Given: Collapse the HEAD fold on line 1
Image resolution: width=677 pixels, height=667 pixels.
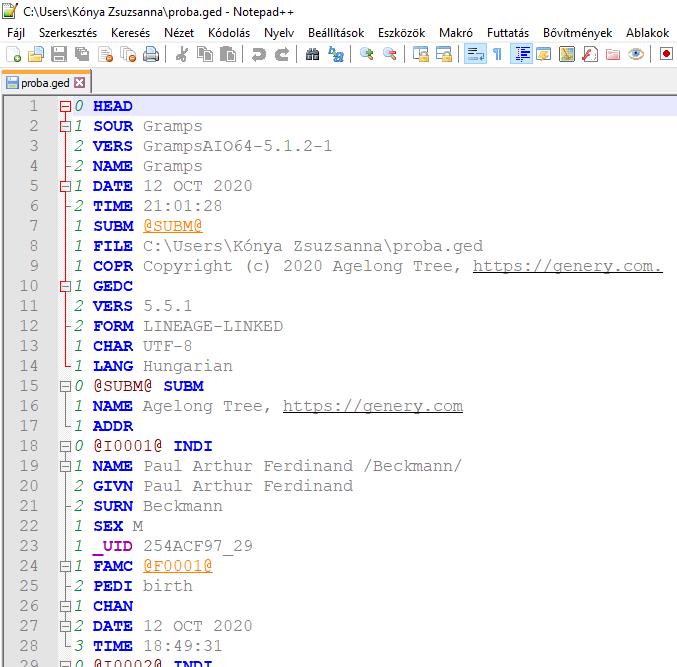Looking at the screenshot, I should (x=65, y=106).
